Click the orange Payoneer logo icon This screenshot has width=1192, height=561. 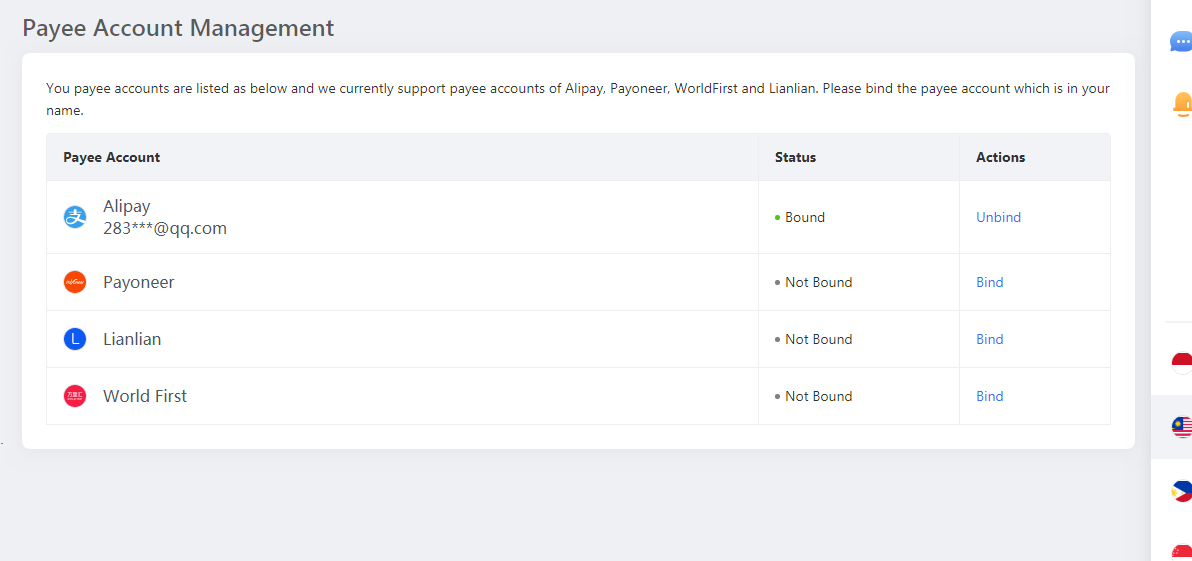(x=74, y=282)
